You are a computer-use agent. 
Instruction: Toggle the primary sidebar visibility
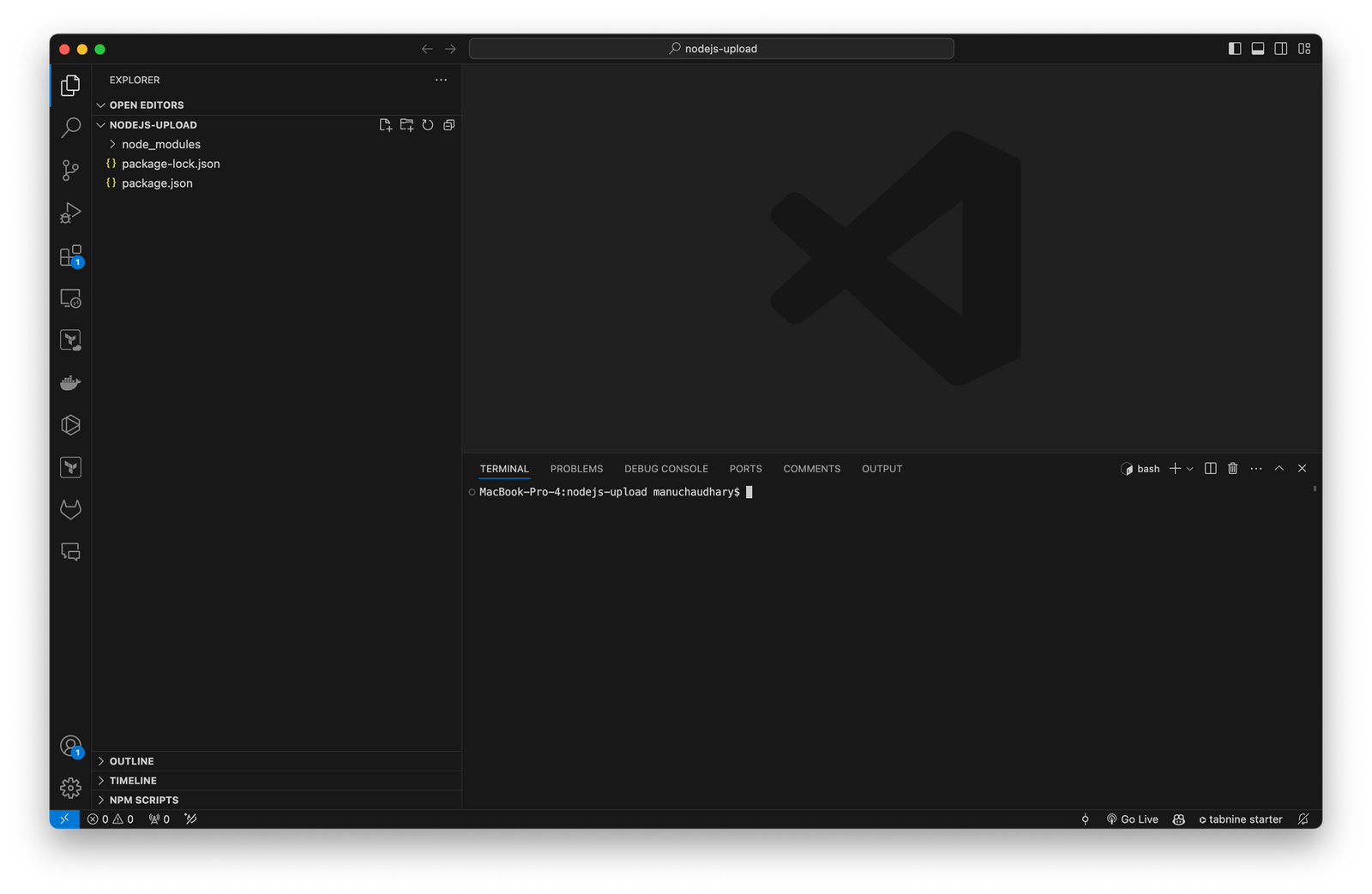point(1235,48)
